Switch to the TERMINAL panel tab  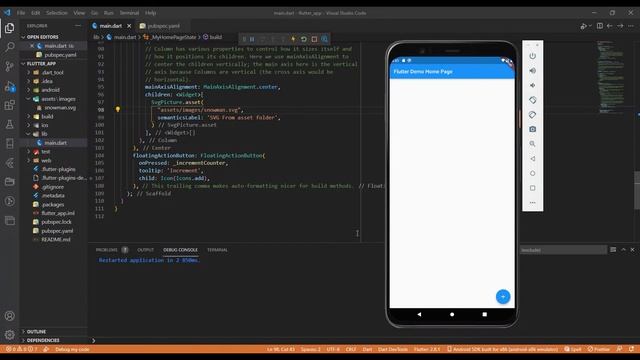[217, 250]
